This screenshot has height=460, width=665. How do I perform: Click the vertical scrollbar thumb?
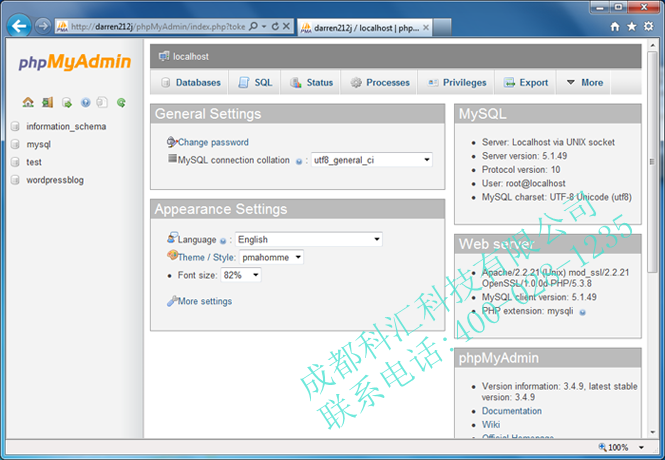(652, 162)
